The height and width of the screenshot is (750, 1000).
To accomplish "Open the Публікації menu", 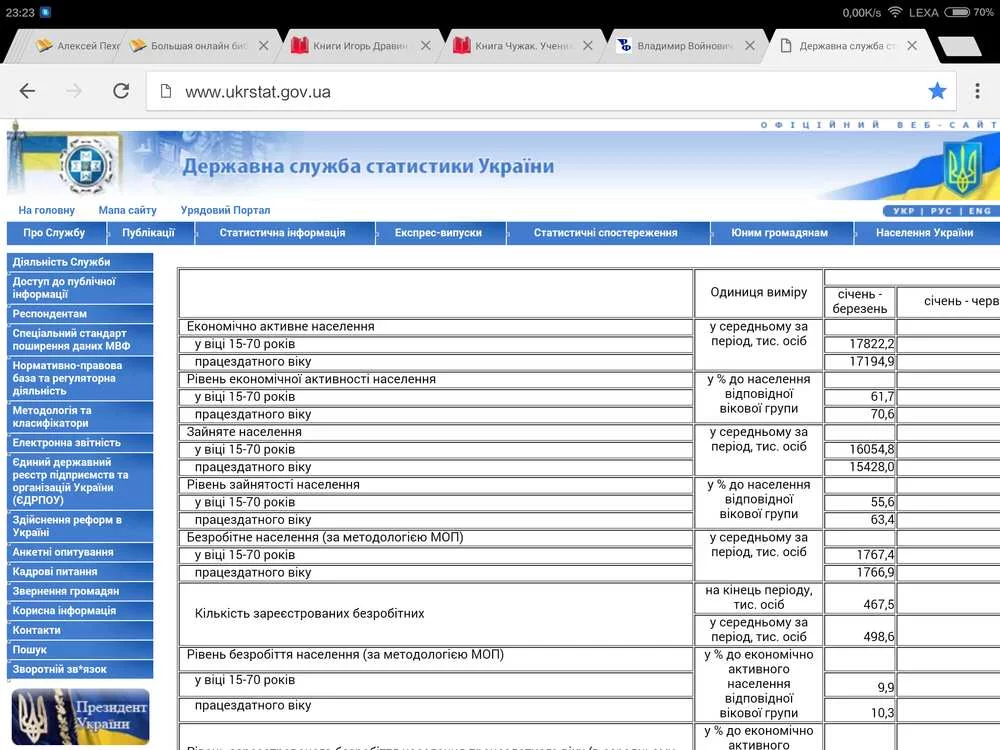I will click(x=149, y=233).
